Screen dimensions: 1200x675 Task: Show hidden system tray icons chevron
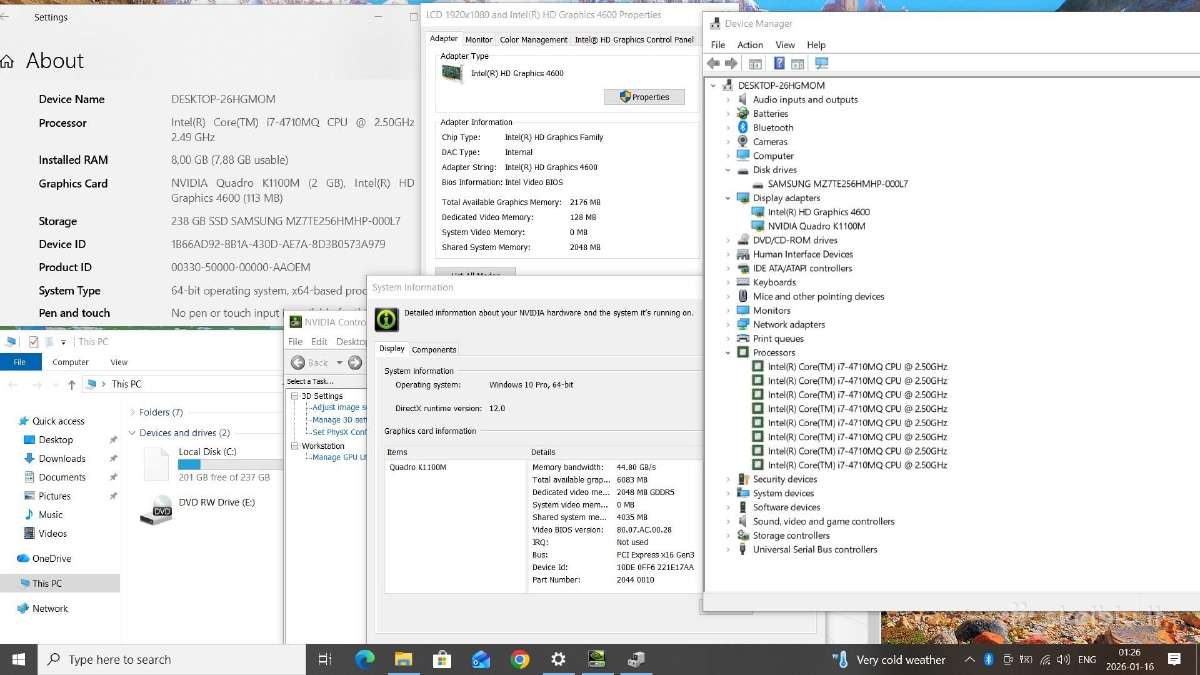coord(968,659)
